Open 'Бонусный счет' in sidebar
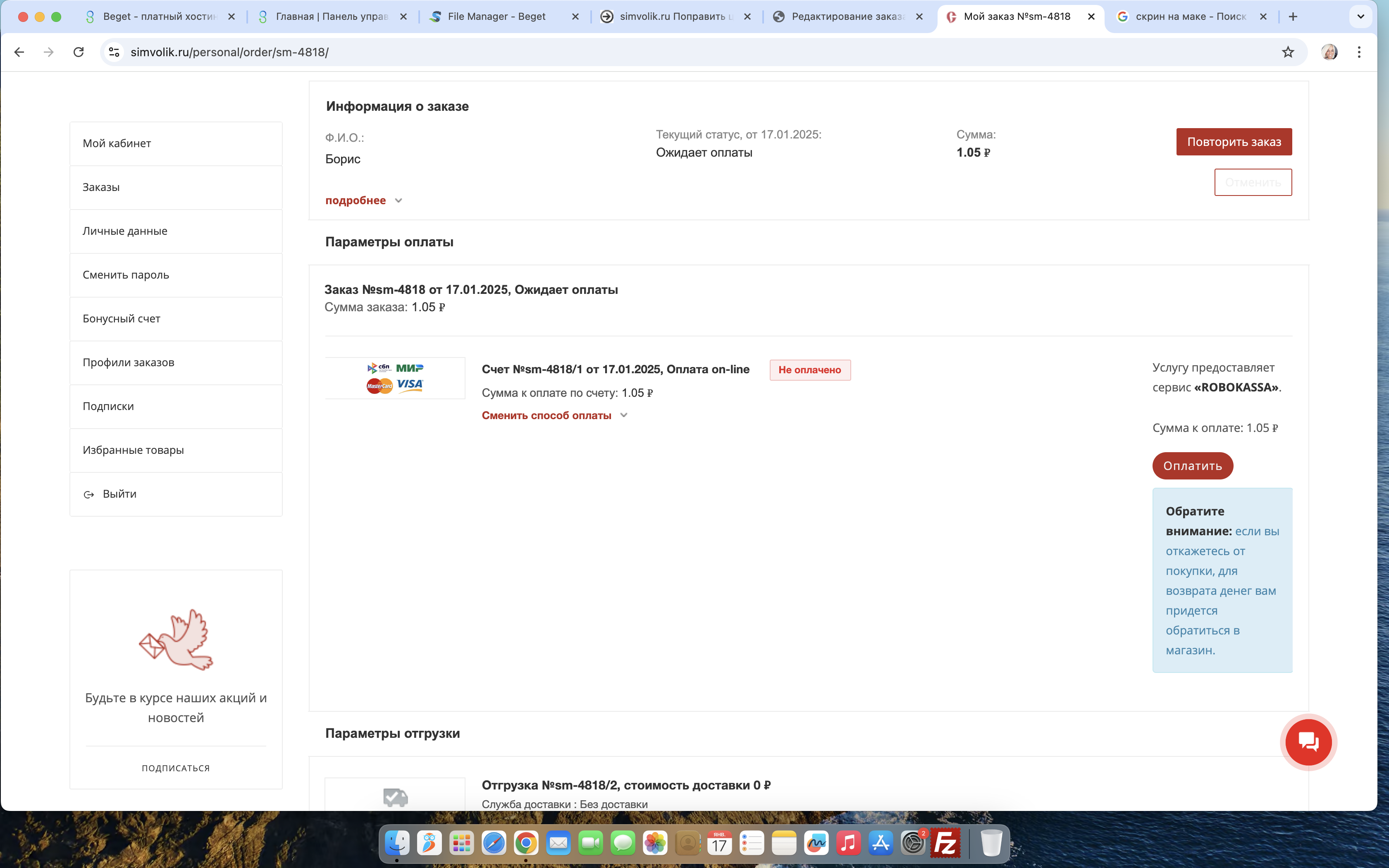Image resolution: width=1389 pixels, height=868 pixels. [x=176, y=319]
